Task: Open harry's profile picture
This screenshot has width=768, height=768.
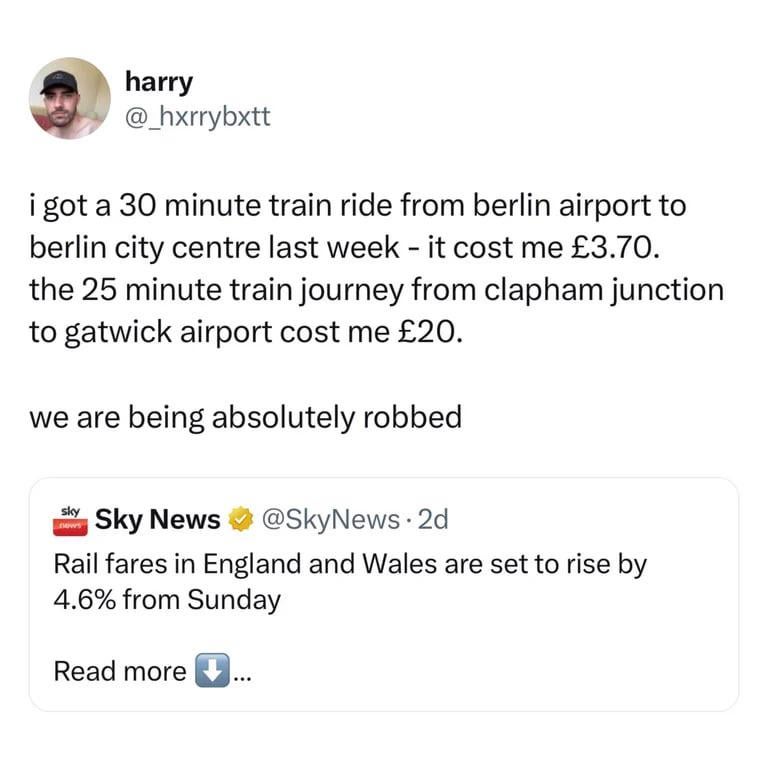Action: pyautogui.click(x=70, y=98)
